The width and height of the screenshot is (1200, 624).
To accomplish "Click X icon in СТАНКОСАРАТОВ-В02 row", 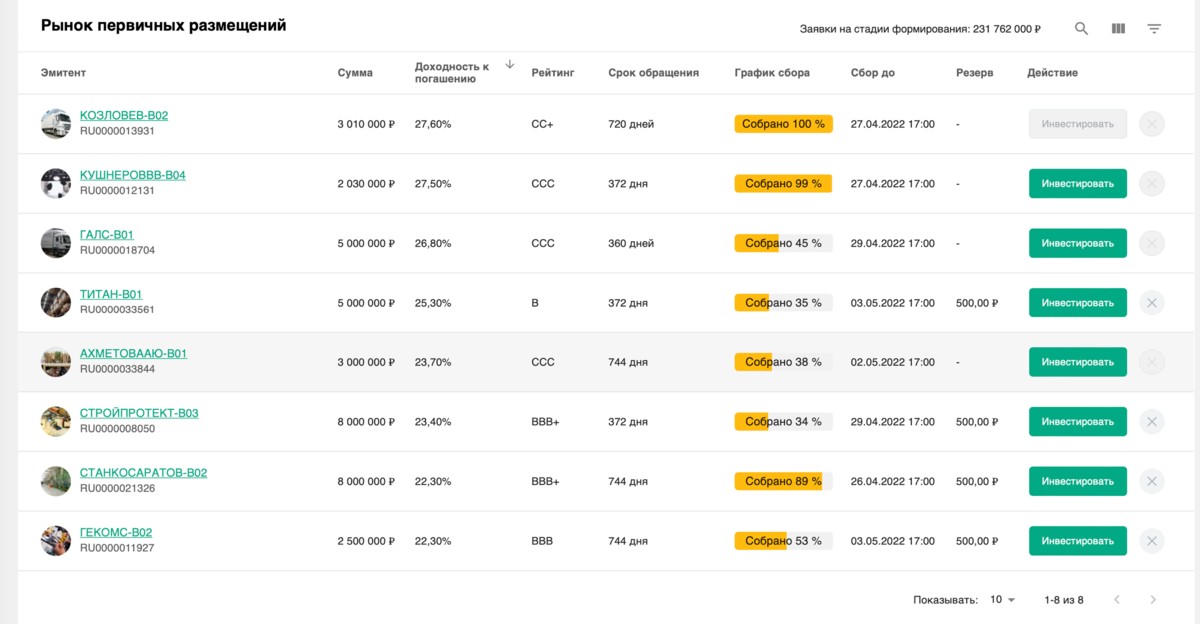I will [1151, 482].
